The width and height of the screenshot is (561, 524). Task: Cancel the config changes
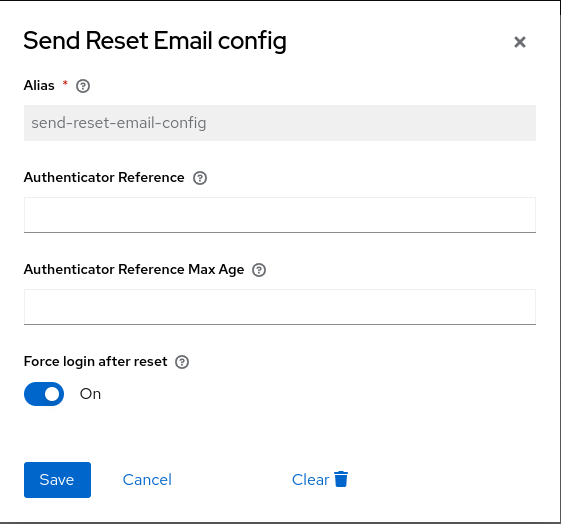[147, 480]
